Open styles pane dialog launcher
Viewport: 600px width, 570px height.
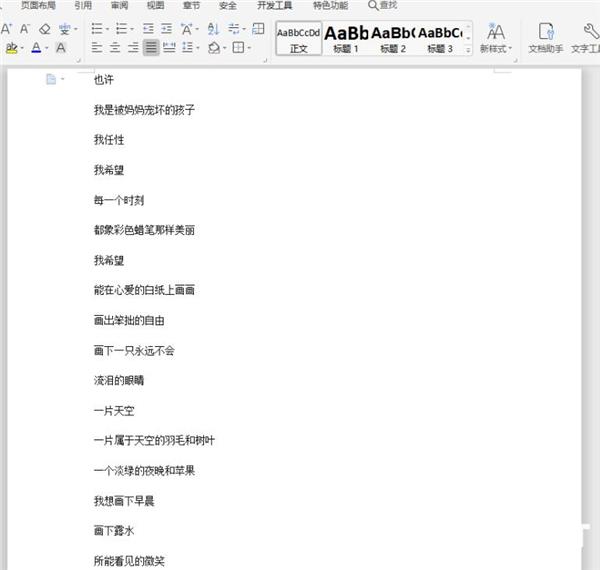[515, 60]
